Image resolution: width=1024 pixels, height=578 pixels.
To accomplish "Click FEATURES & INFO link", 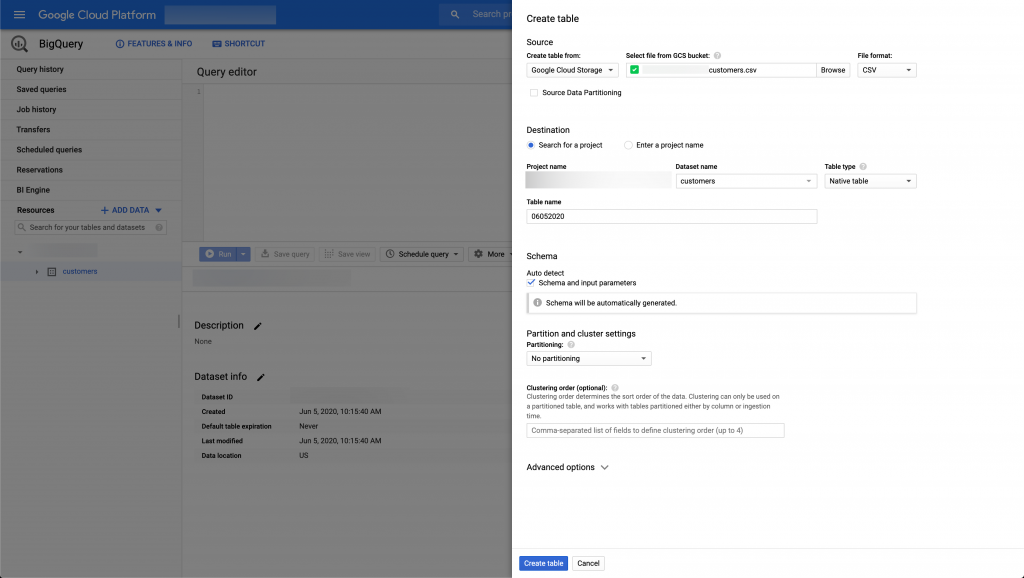I will coord(153,44).
